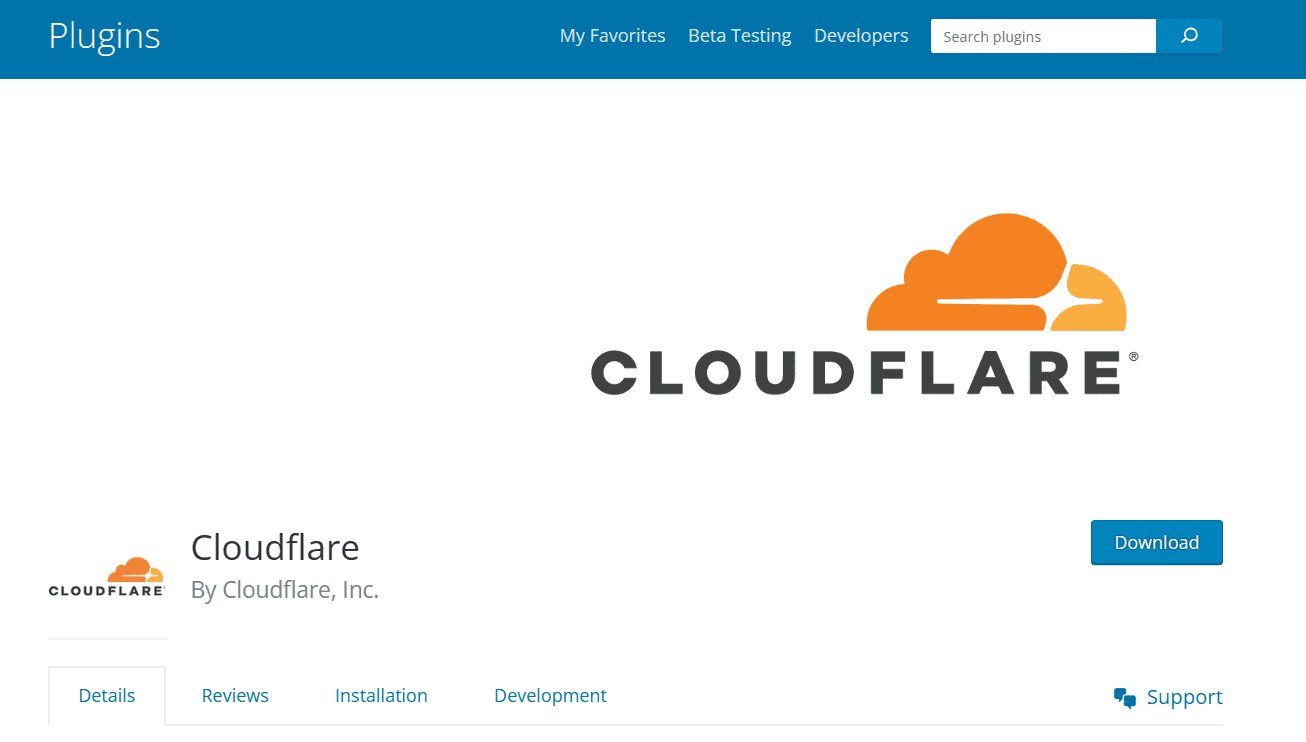Focus the Search plugins field
The height and width of the screenshot is (742, 1306).
click(1043, 36)
